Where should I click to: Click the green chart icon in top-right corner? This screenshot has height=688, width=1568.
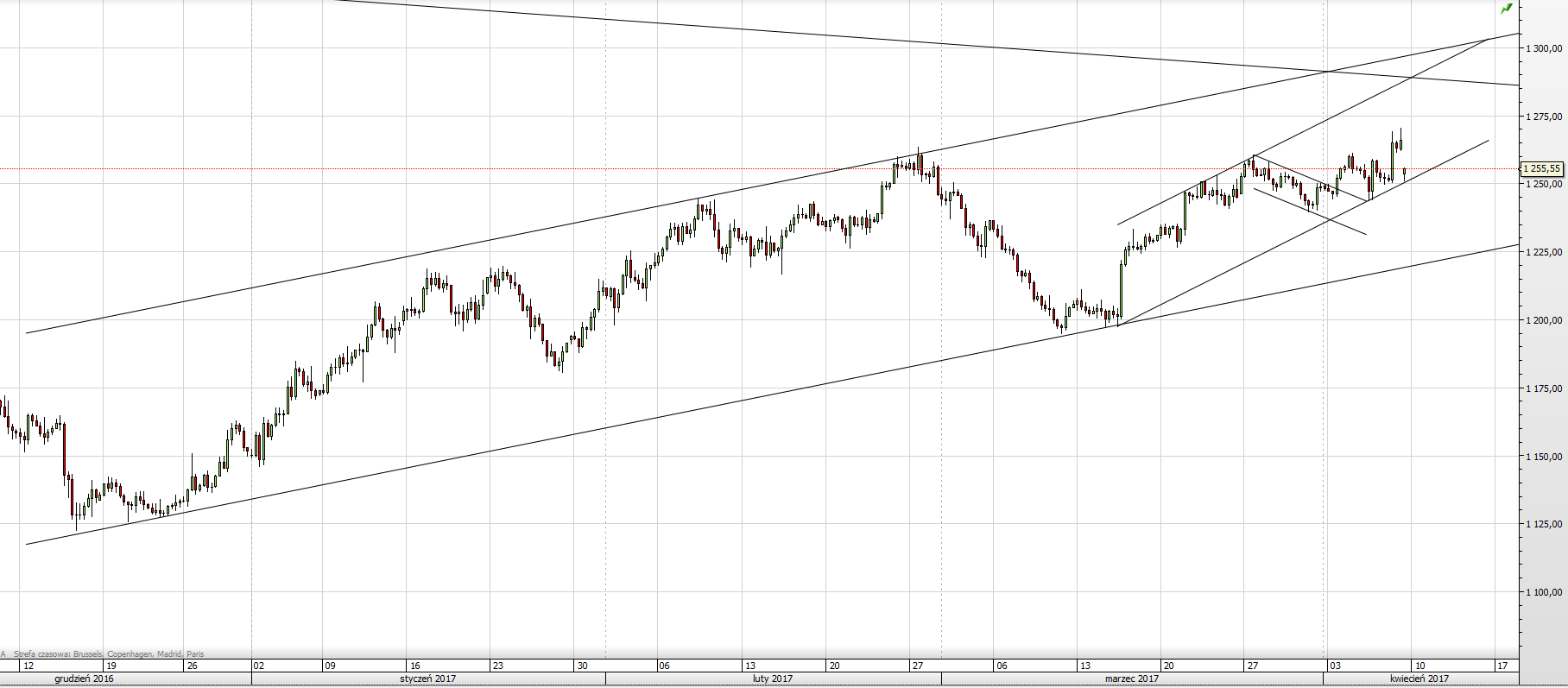tap(1506, 9)
